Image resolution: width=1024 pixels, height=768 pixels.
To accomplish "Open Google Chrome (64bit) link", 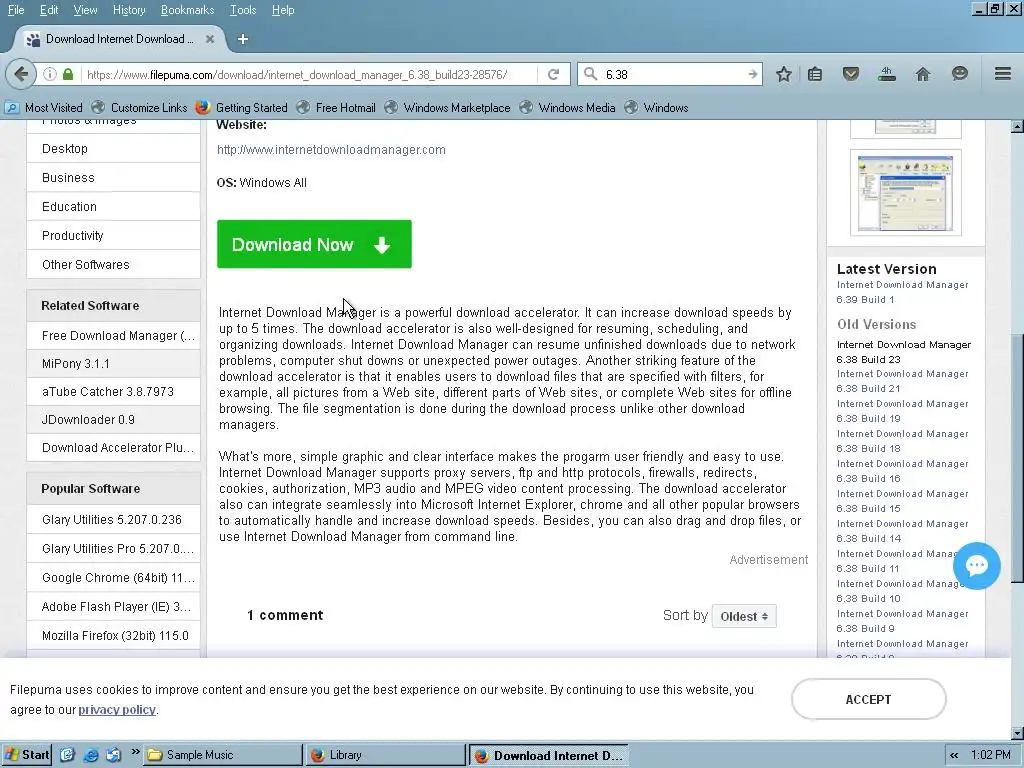I will click(114, 578).
